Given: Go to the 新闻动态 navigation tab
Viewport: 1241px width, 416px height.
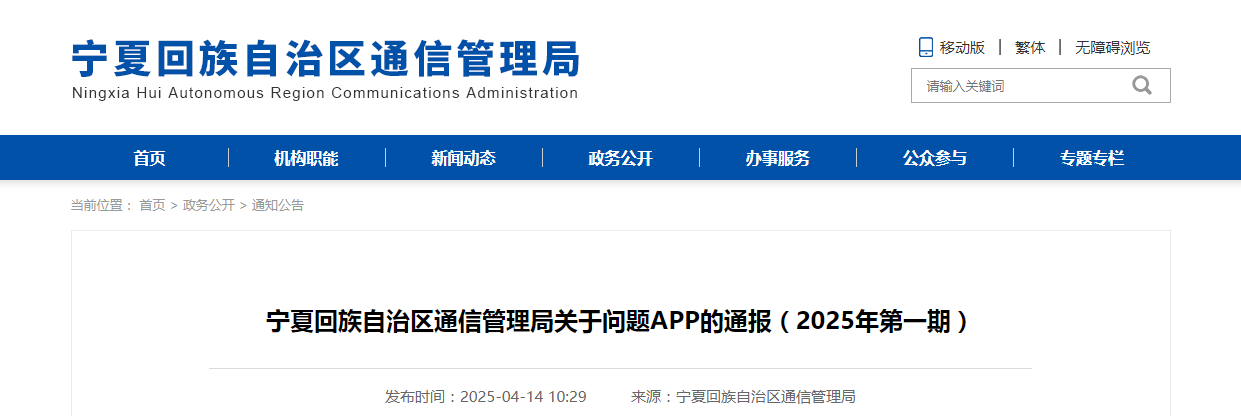Looking at the screenshot, I should [x=463, y=158].
